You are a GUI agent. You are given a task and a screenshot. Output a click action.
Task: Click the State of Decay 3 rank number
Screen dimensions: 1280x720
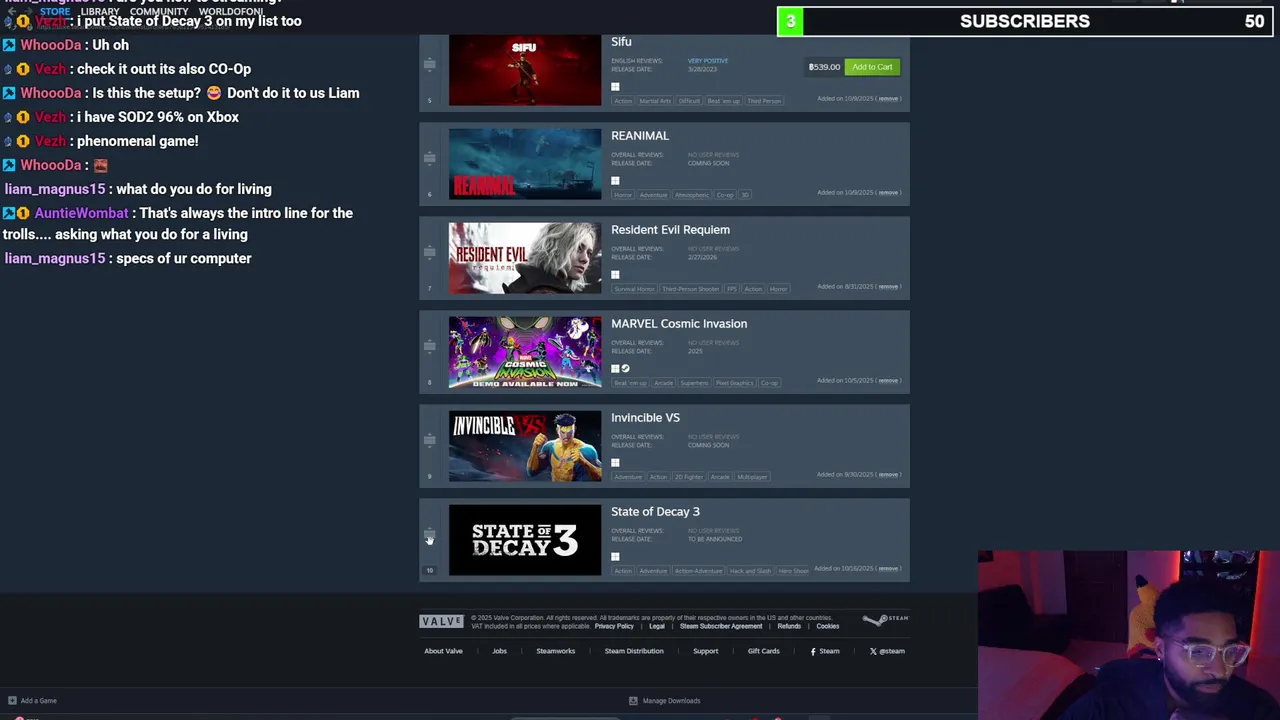[430, 571]
